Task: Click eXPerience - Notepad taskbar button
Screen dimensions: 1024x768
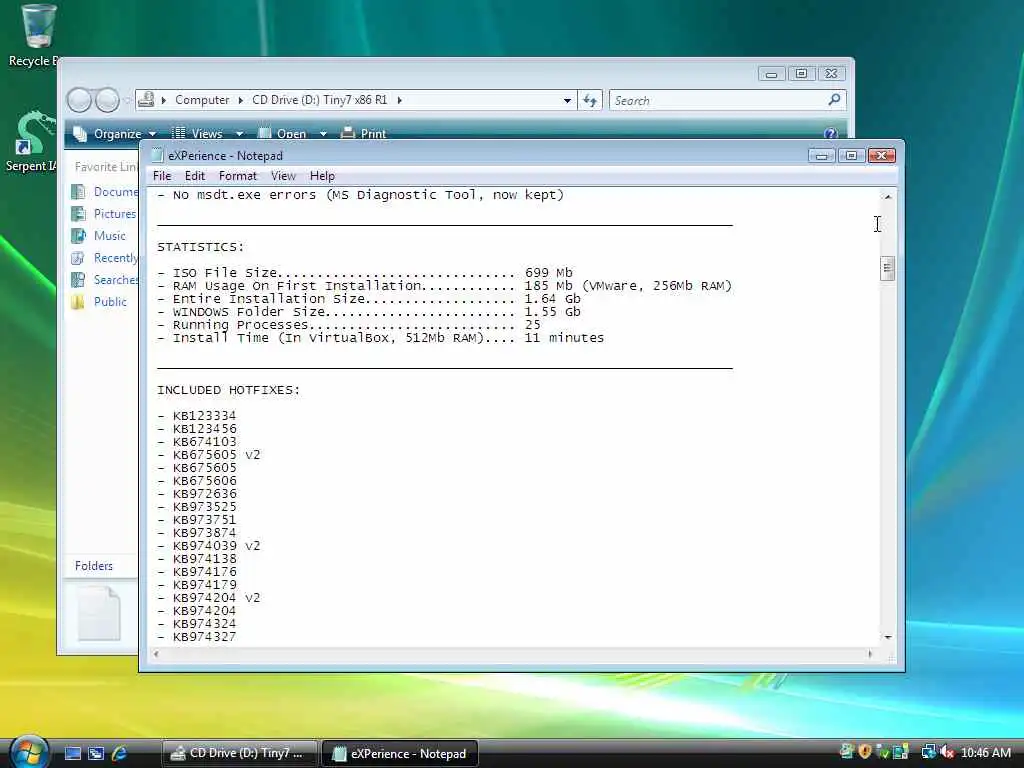Action: point(400,753)
